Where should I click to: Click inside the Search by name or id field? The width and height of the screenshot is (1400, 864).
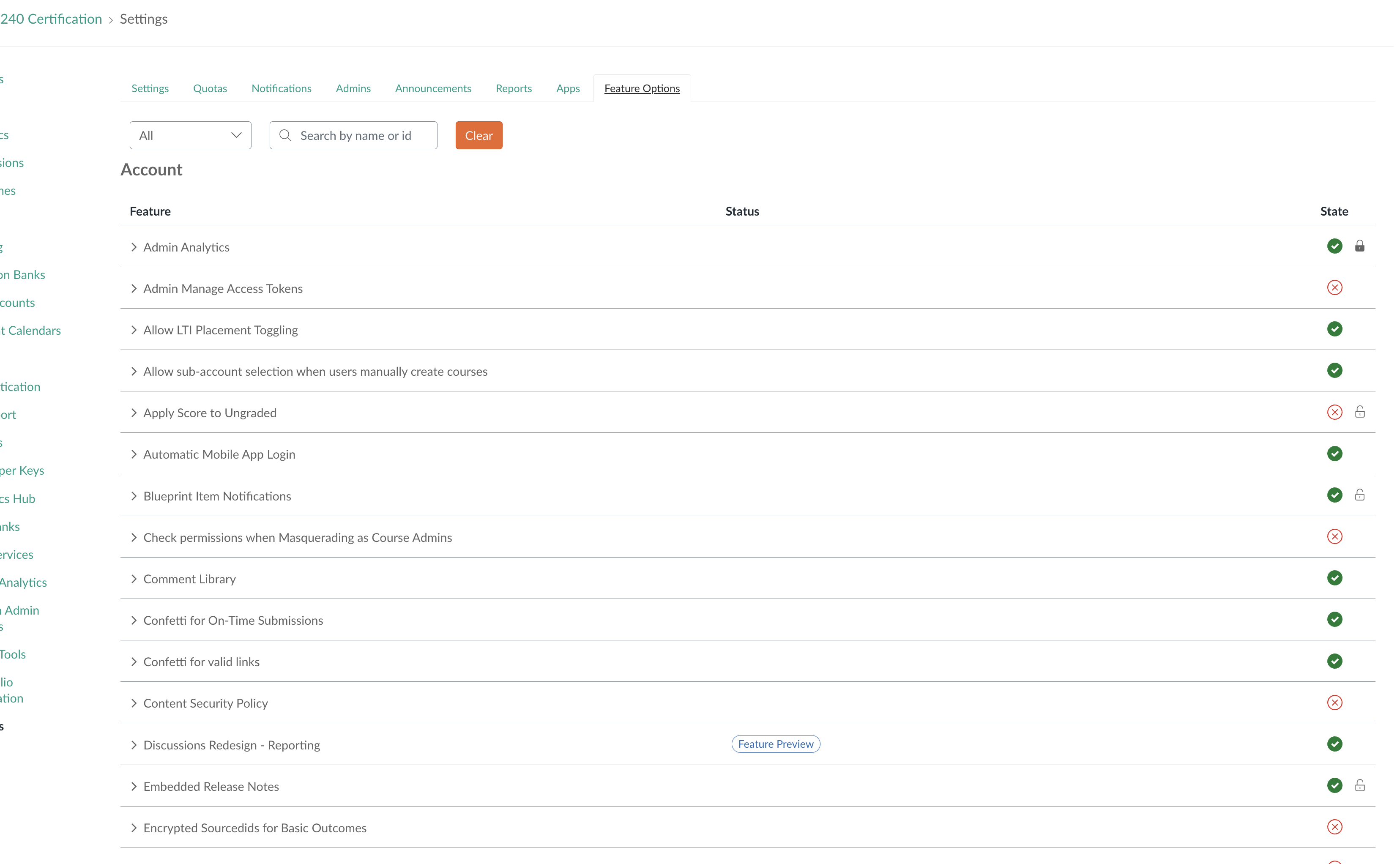pyautogui.click(x=360, y=135)
